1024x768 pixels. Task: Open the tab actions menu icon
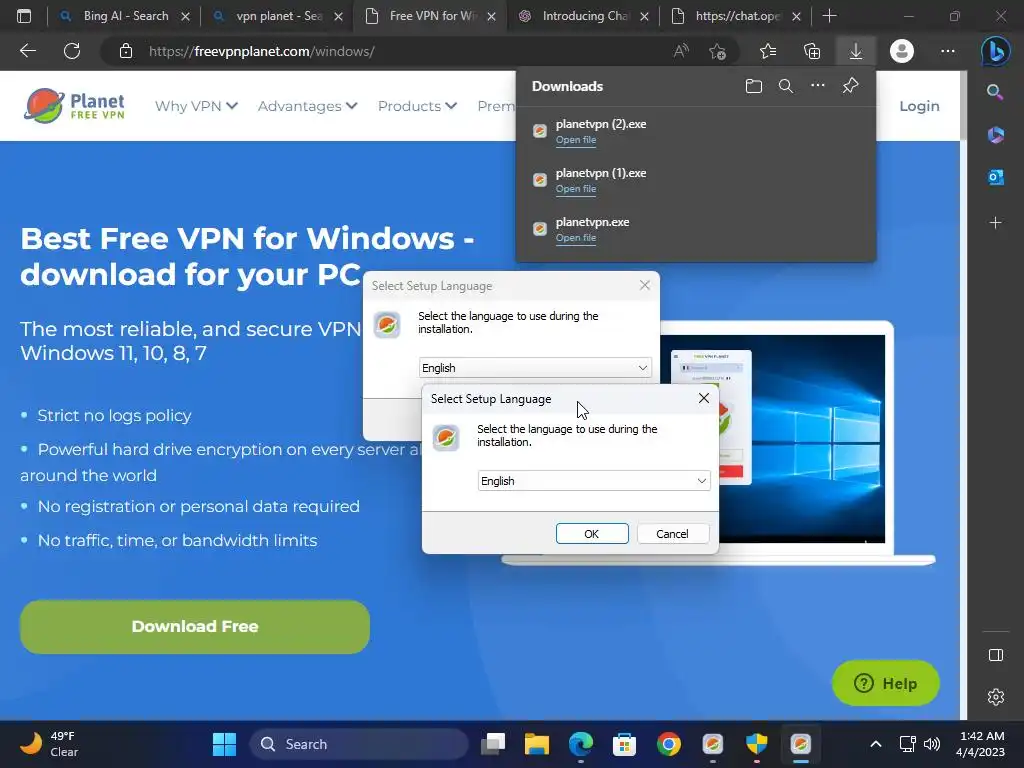pyautogui.click(x=24, y=16)
